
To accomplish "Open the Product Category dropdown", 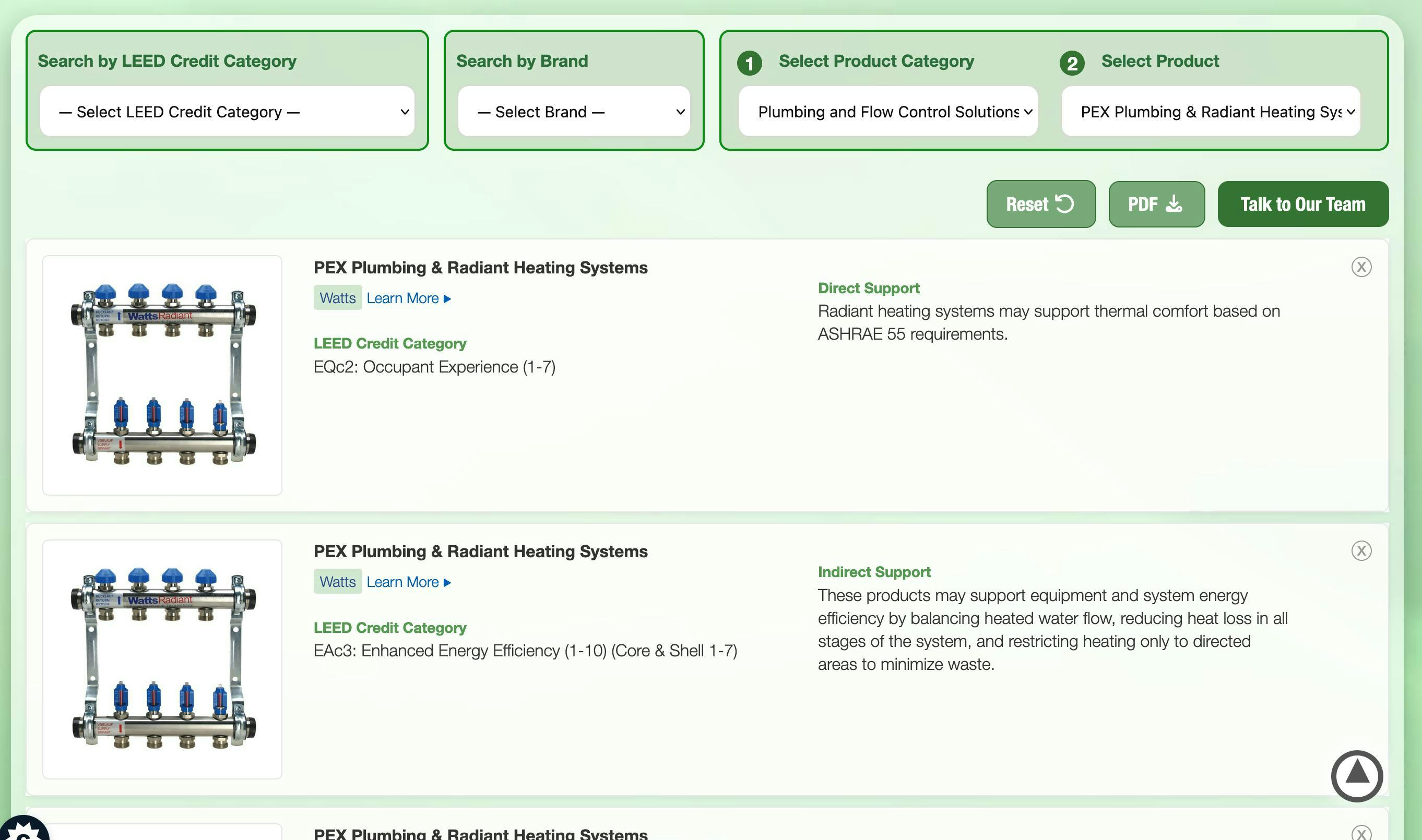I will [888, 112].
